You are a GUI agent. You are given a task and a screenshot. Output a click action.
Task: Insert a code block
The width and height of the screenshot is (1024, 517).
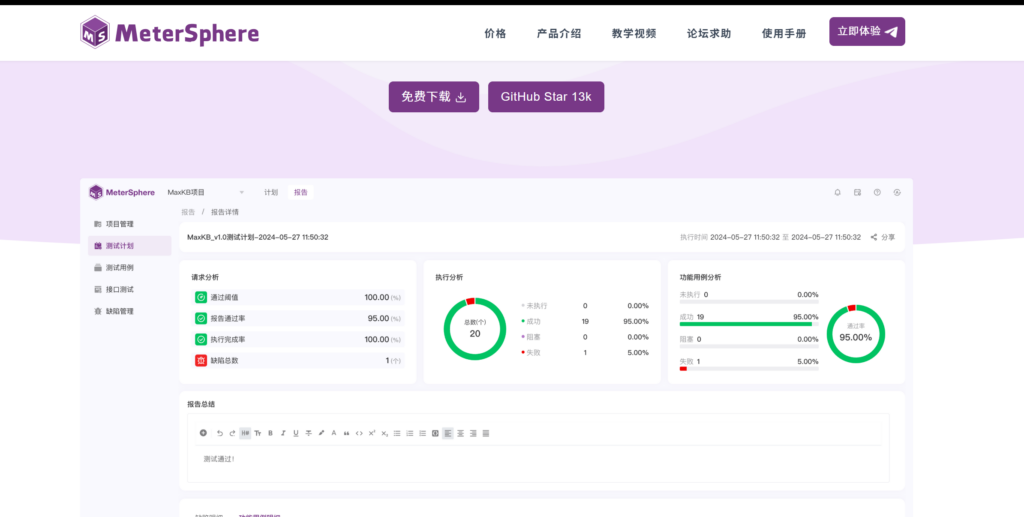coord(435,433)
